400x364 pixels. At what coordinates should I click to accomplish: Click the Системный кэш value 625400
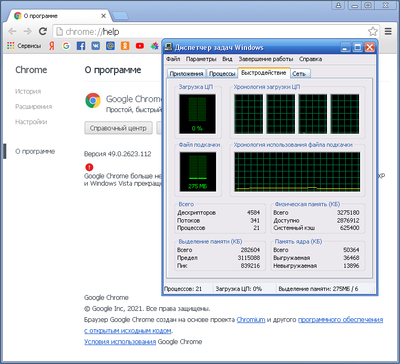point(350,228)
